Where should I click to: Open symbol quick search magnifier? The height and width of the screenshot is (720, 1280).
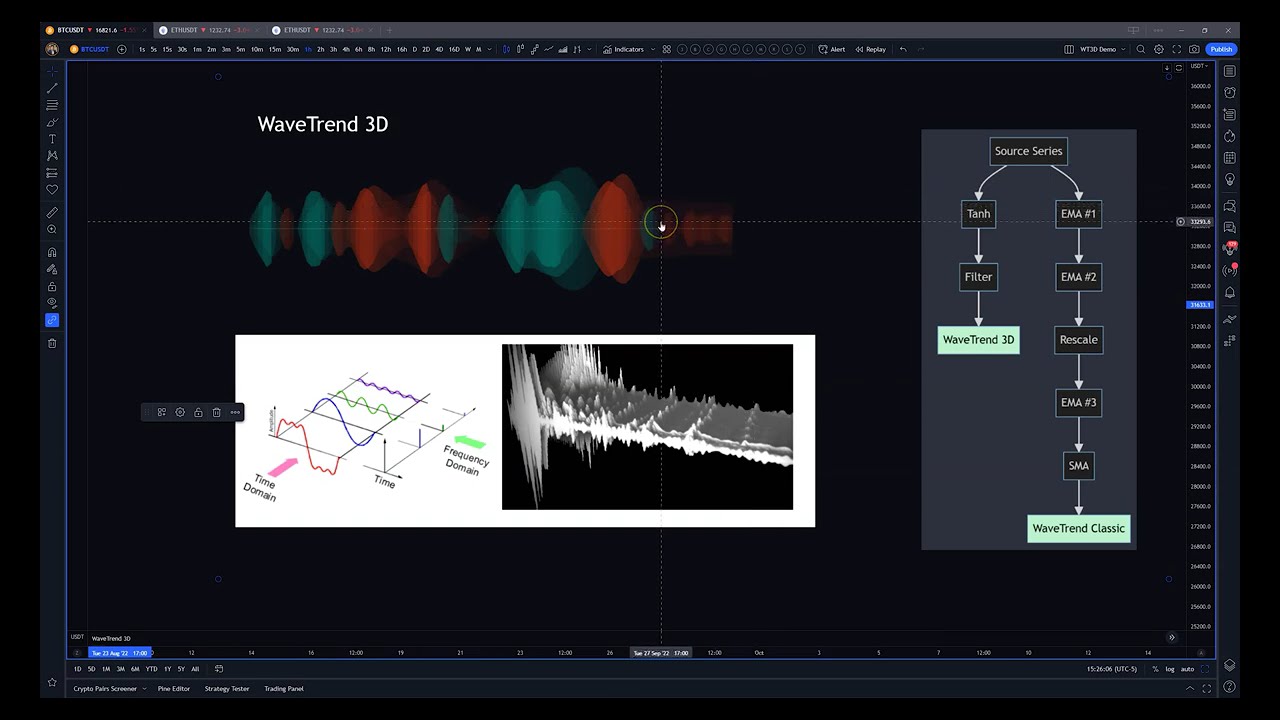(1141, 49)
